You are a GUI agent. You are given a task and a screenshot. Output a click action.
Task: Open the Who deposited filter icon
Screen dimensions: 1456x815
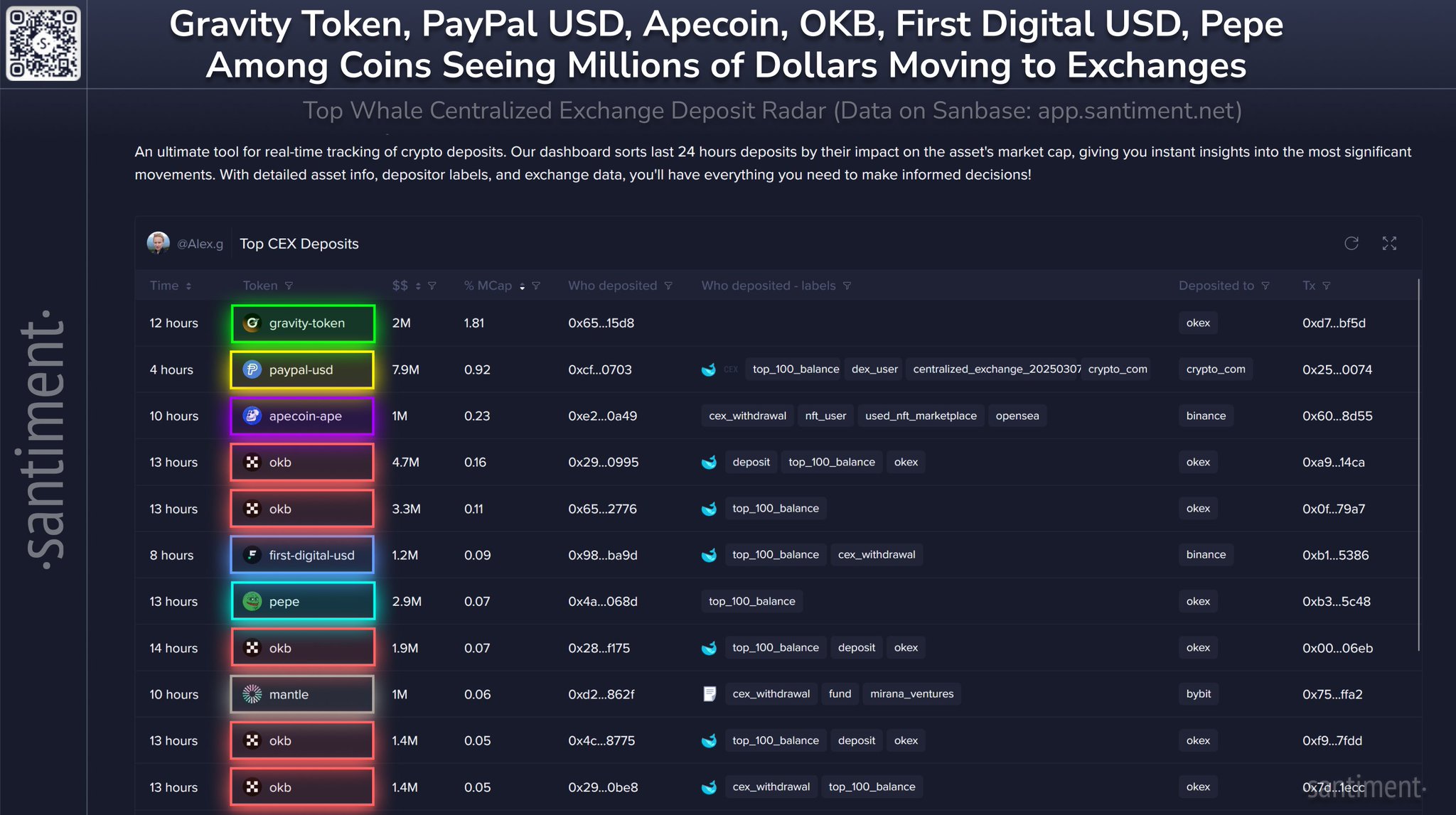[668, 286]
